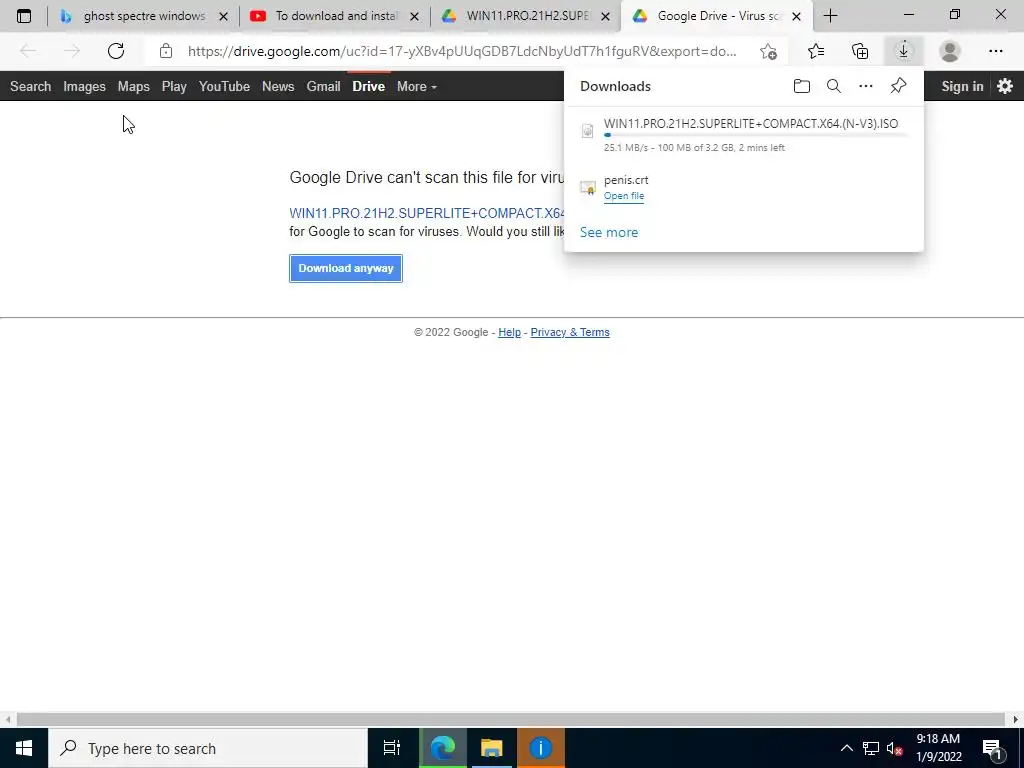Open News in Google bar
Image resolution: width=1024 pixels, height=768 pixels.
coord(278,86)
